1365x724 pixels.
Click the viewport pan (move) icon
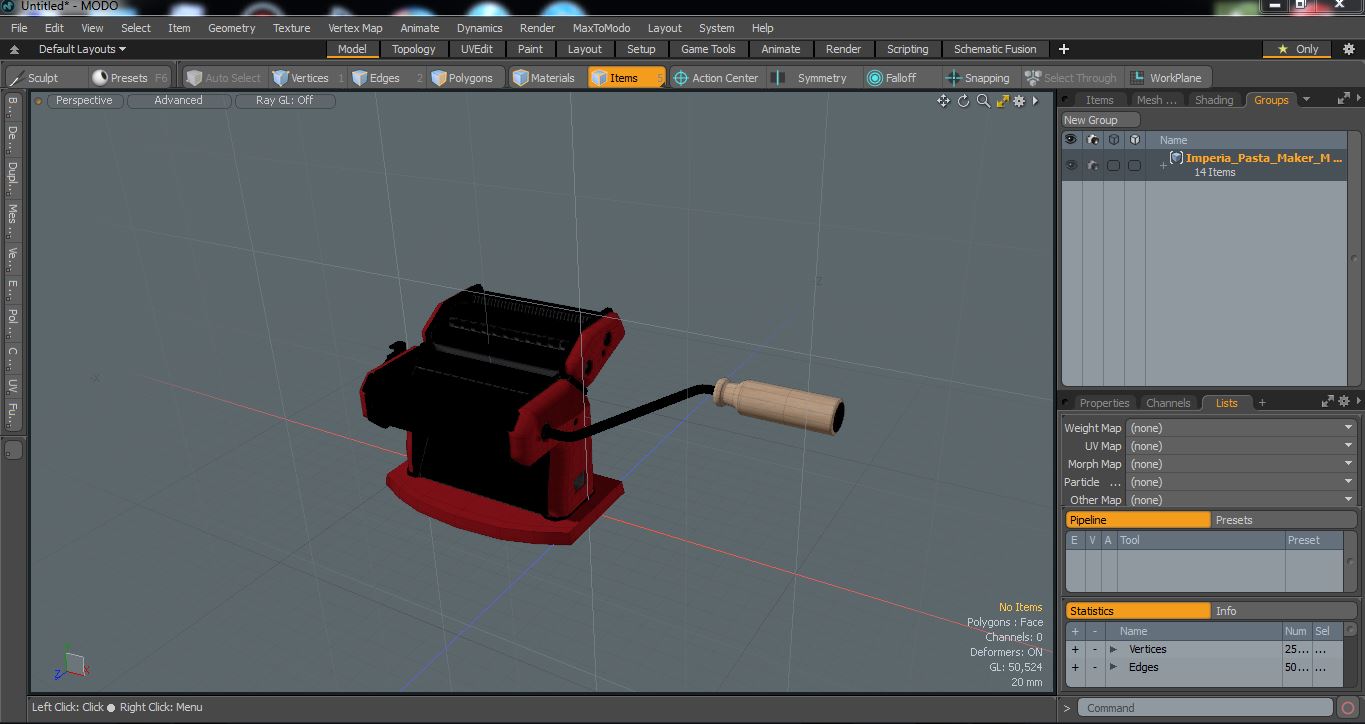943,101
